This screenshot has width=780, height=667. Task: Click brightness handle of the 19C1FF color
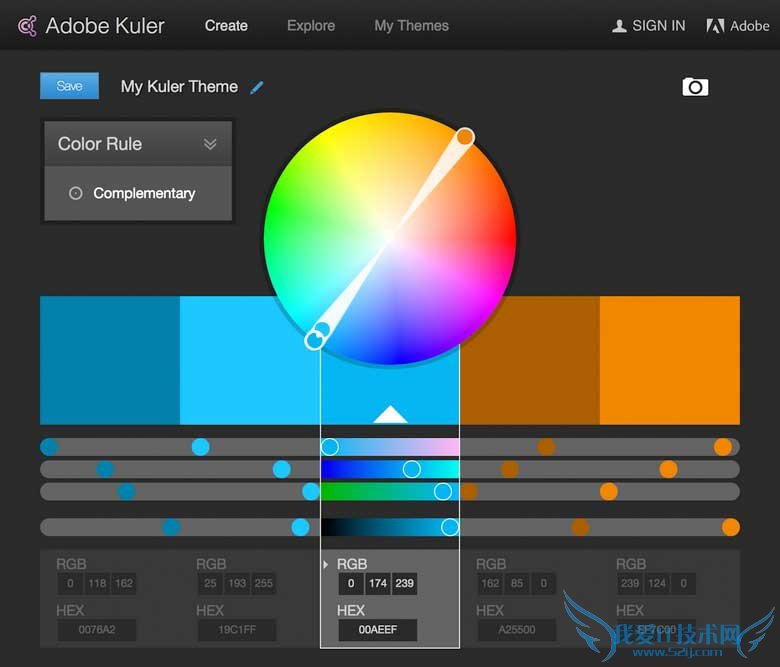pyautogui.click(x=300, y=527)
